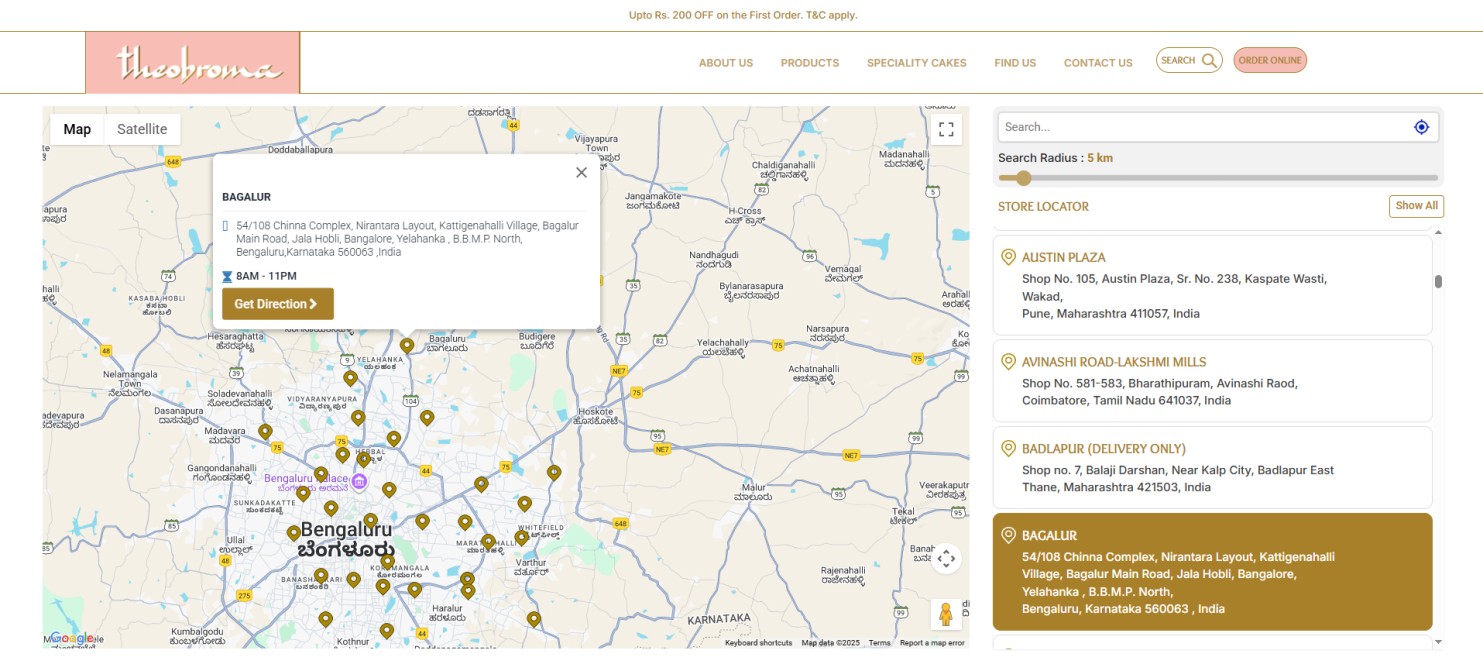This screenshot has height=664, width=1483.
Task: Switch back to Map view
Action: pos(77,128)
